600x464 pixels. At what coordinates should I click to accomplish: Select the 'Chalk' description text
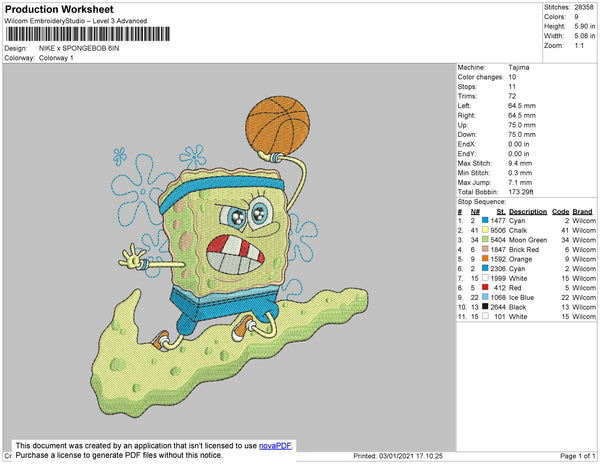tap(518, 230)
